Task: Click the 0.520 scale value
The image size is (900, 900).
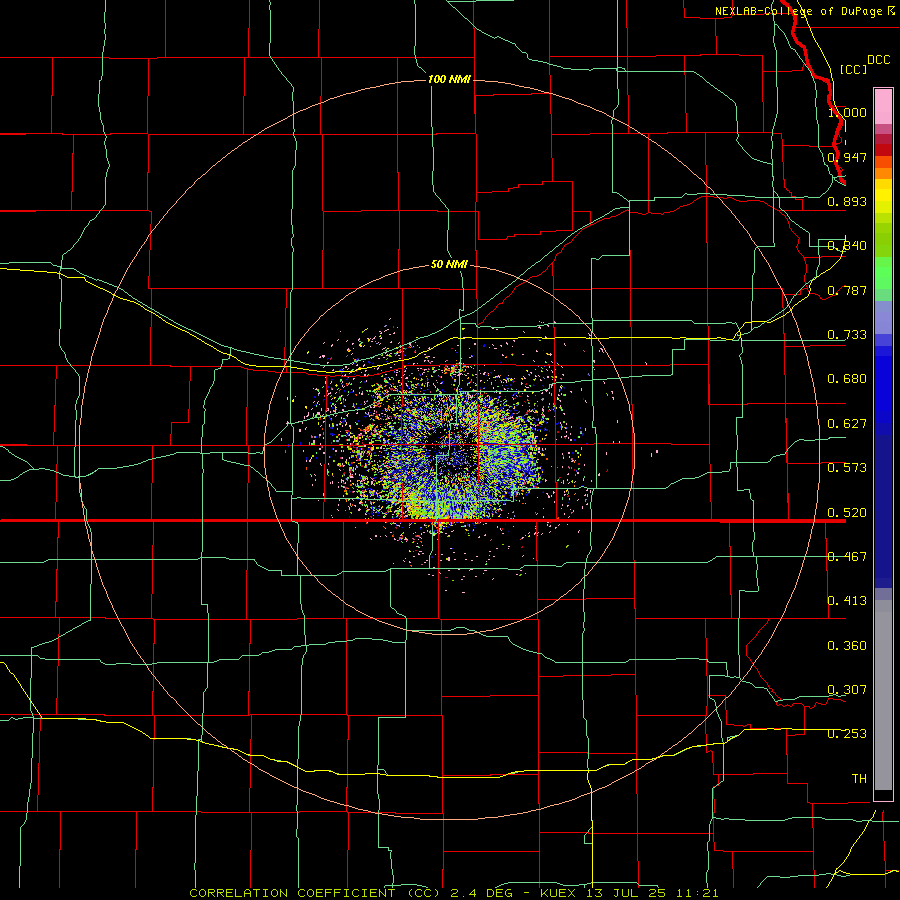Action: click(847, 513)
